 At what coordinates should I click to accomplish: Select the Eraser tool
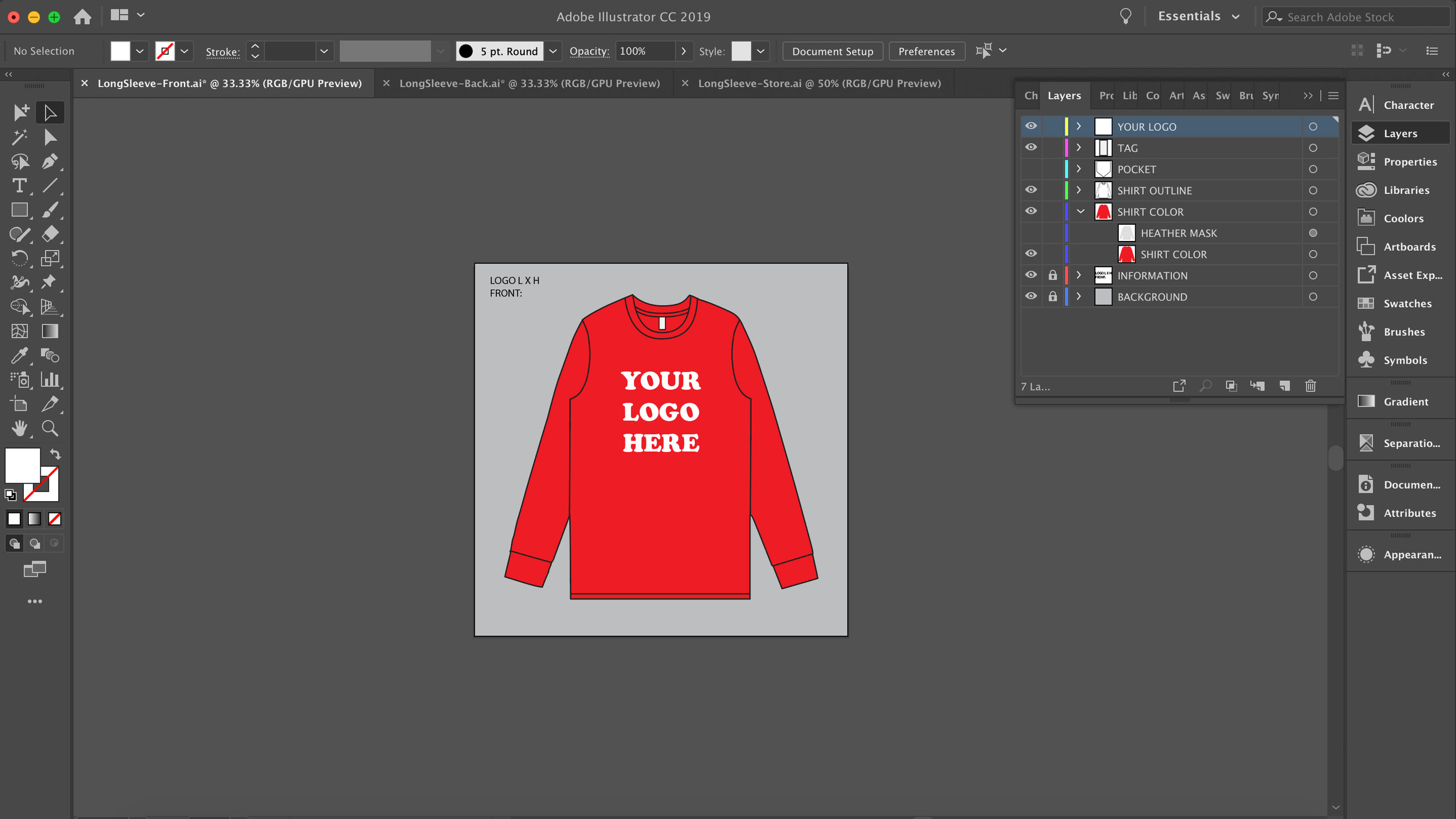(x=50, y=234)
